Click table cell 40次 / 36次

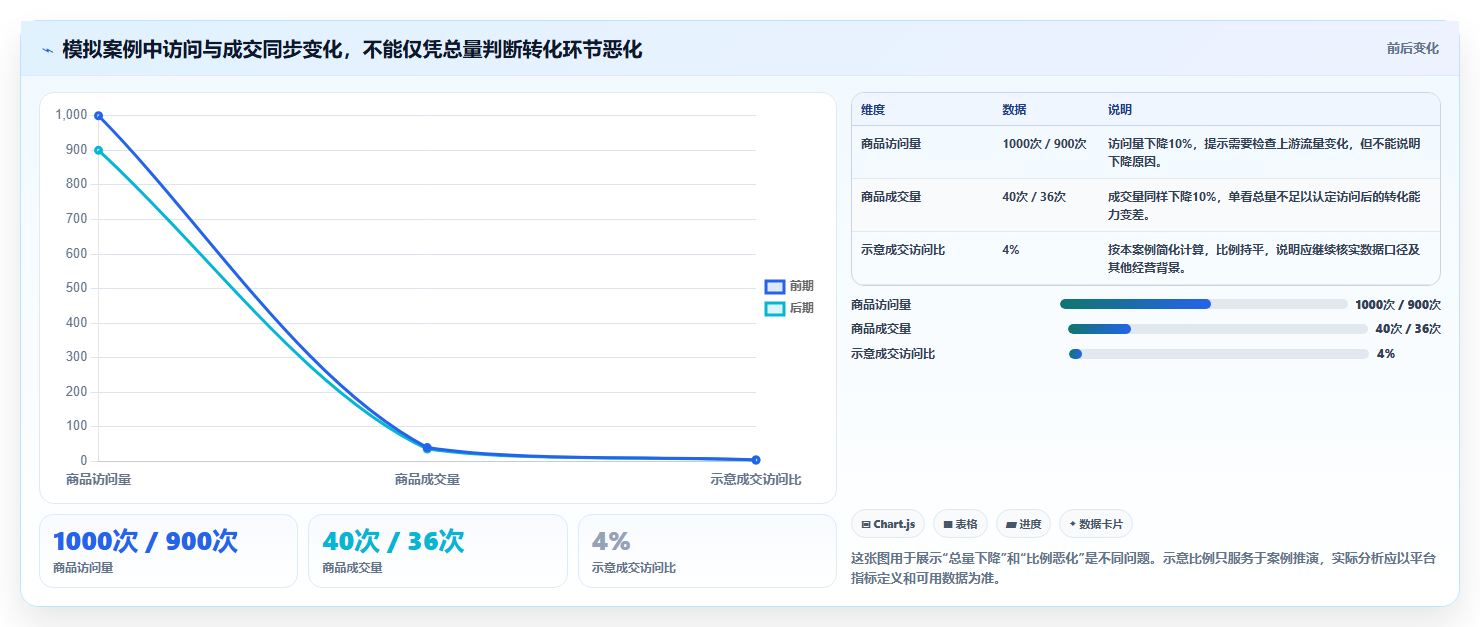1034,197
